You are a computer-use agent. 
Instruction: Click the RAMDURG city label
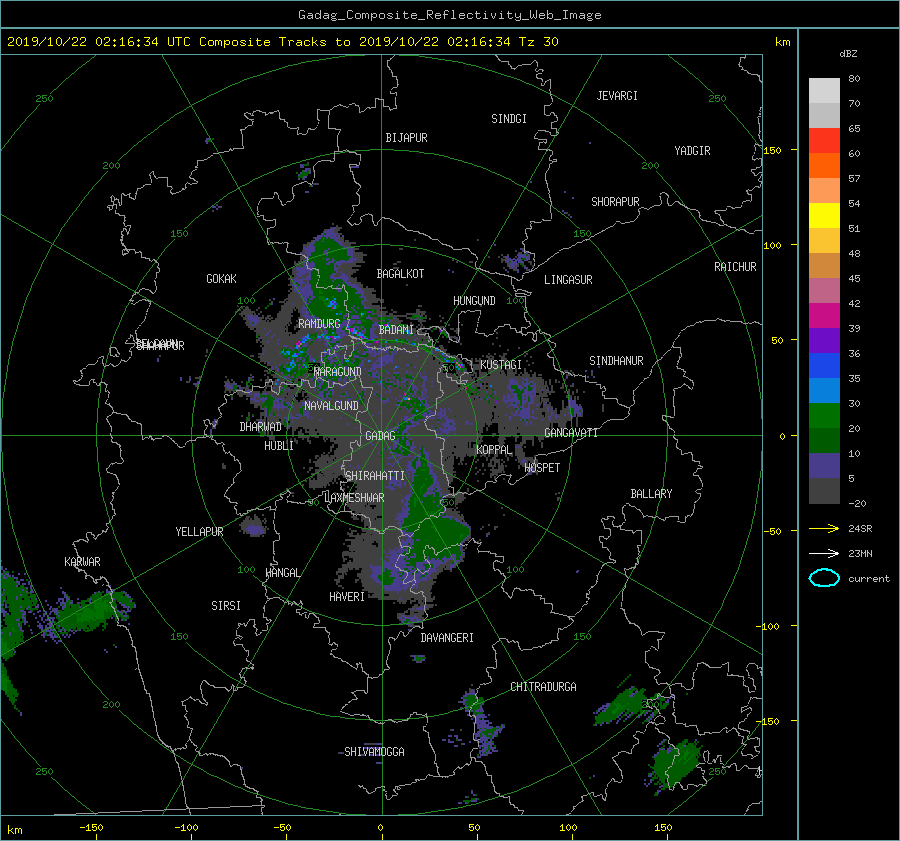[319, 324]
